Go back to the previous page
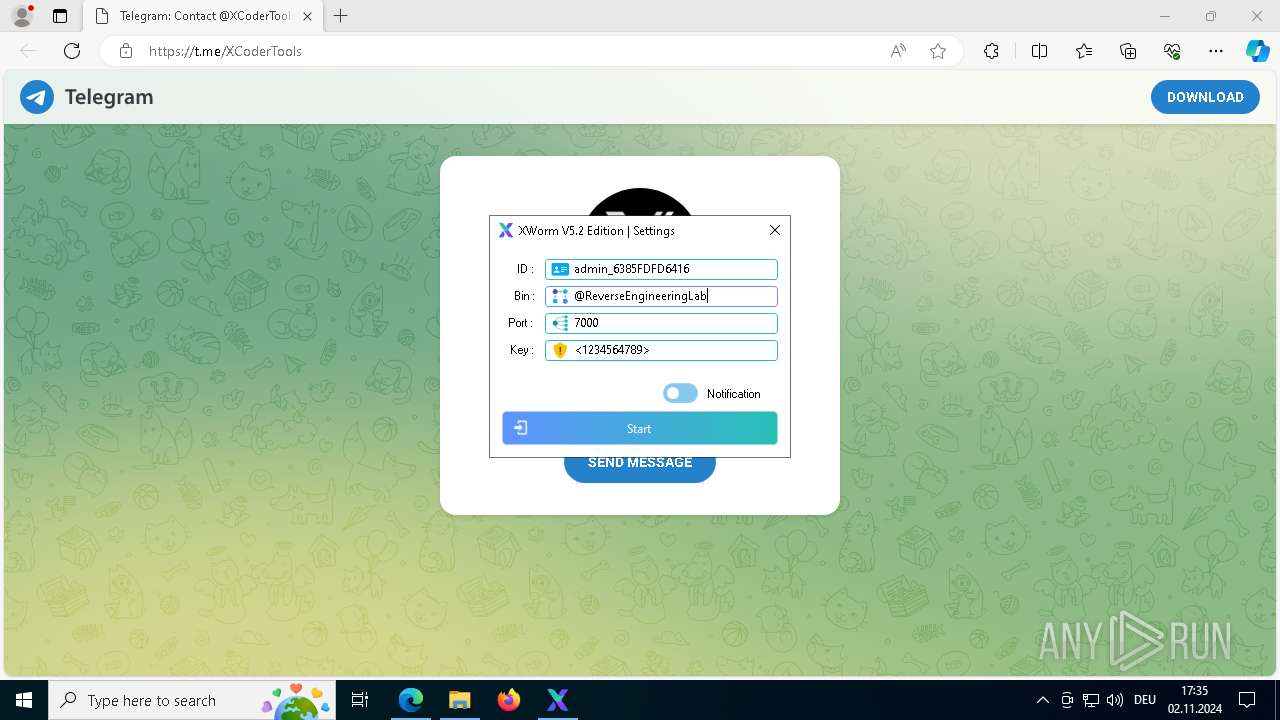The height and width of the screenshot is (720, 1280). pyautogui.click(x=28, y=51)
